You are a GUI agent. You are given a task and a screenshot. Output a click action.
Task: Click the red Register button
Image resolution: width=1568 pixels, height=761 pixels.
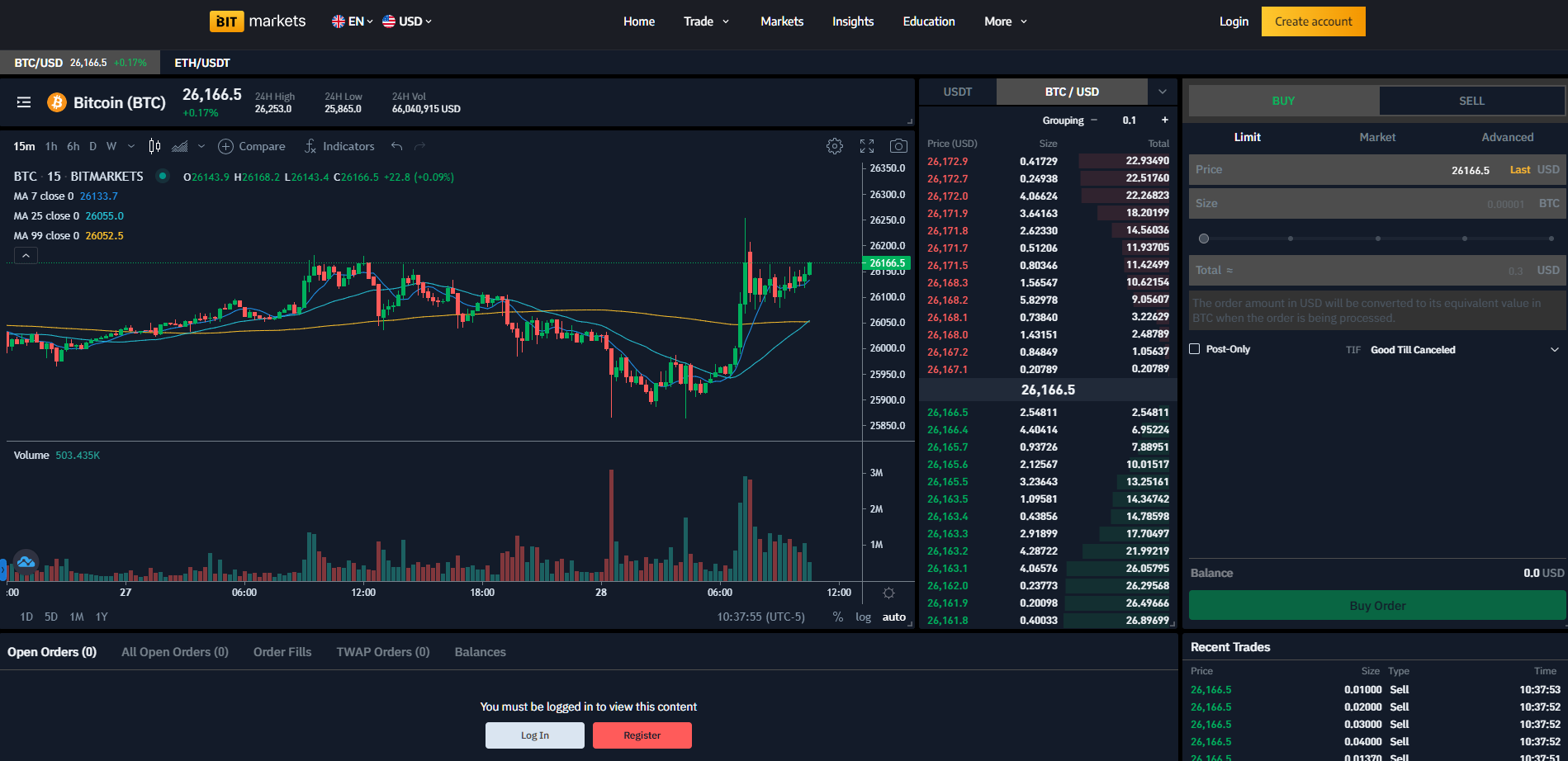[642, 735]
